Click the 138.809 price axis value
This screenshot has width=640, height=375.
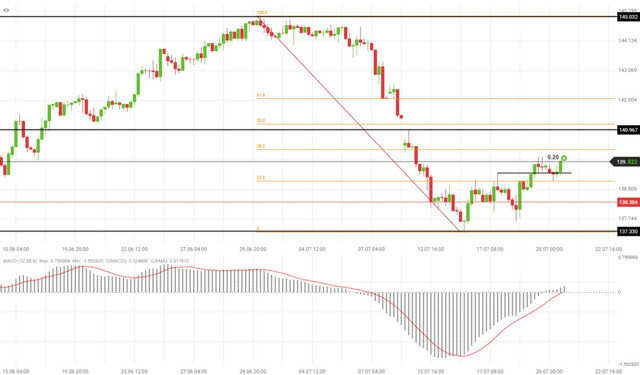click(x=627, y=189)
